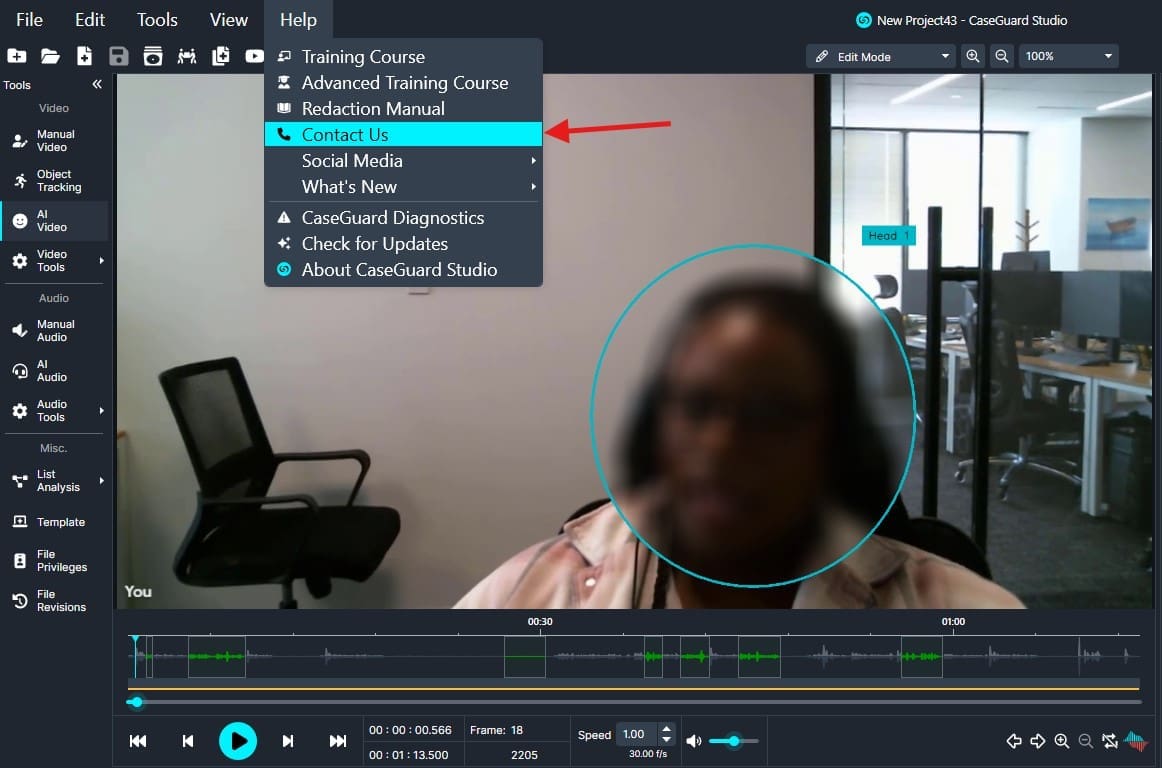The width and height of the screenshot is (1162, 768).
Task: Mute audio using the speaker icon
Action: click(x=694, y=741)
